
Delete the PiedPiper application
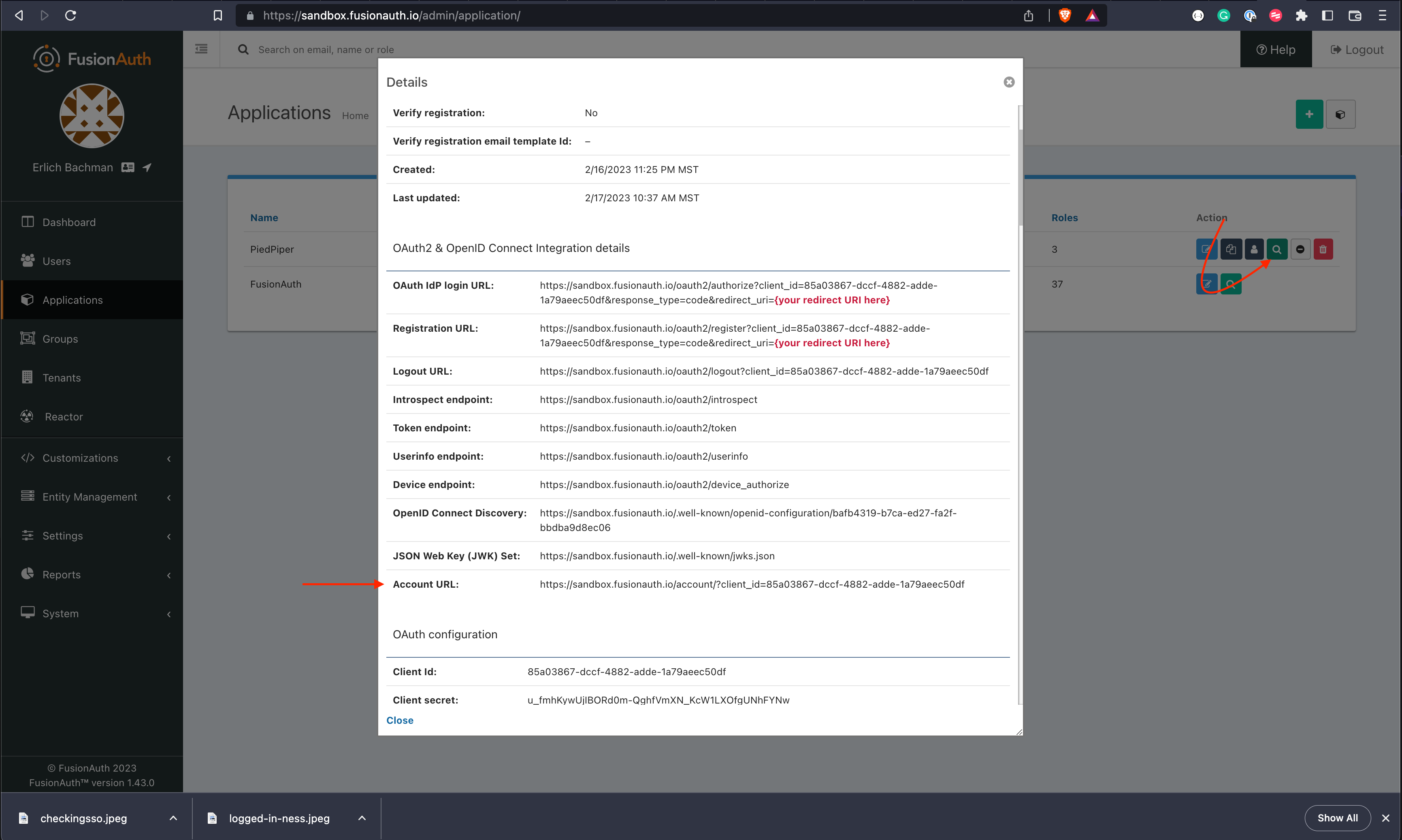coord(1323,249)
